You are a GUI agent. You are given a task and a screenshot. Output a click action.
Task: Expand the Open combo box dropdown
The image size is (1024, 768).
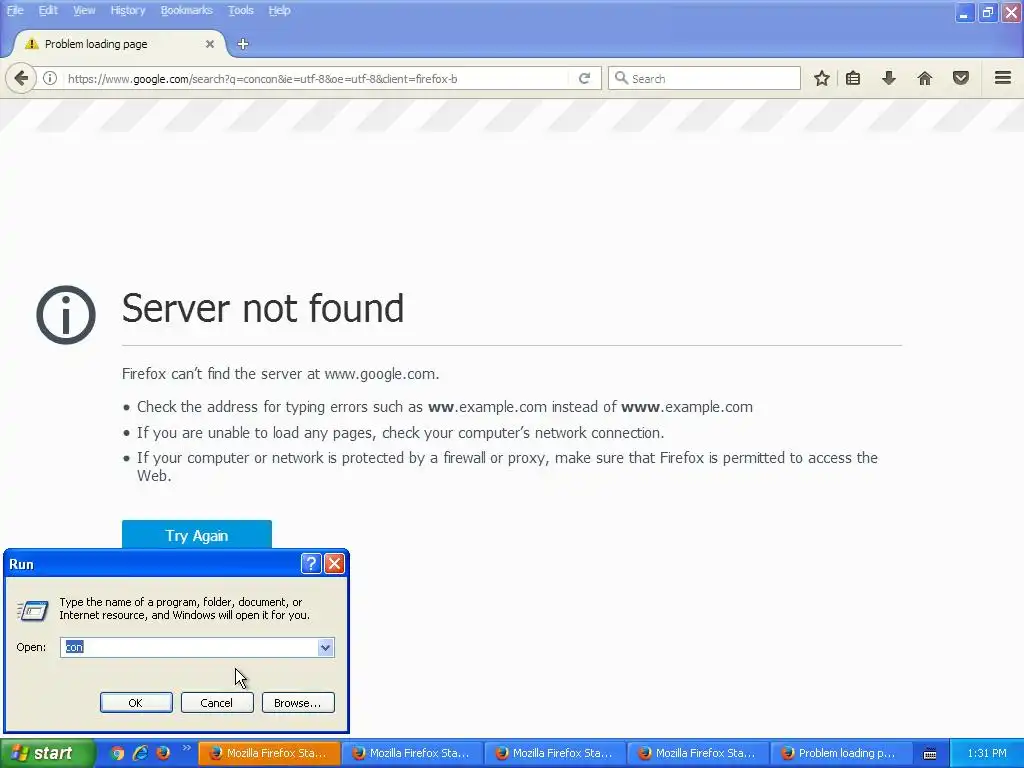(x=325, y=647)
